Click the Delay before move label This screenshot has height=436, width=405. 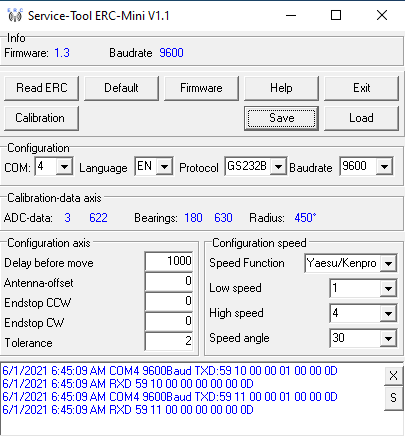(49, 263)
